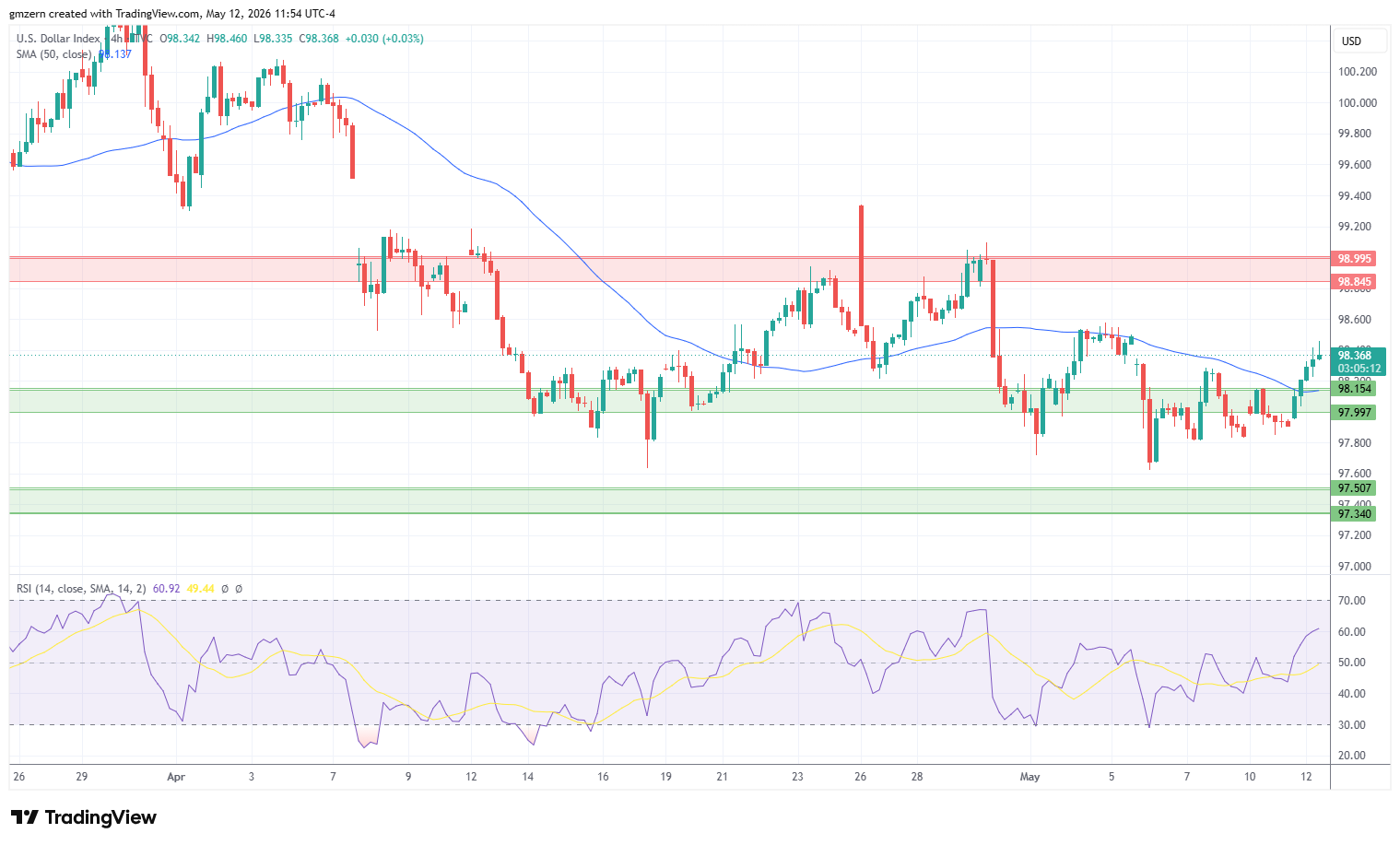Click the current price label 98.368

click(x=1355, y=356)
